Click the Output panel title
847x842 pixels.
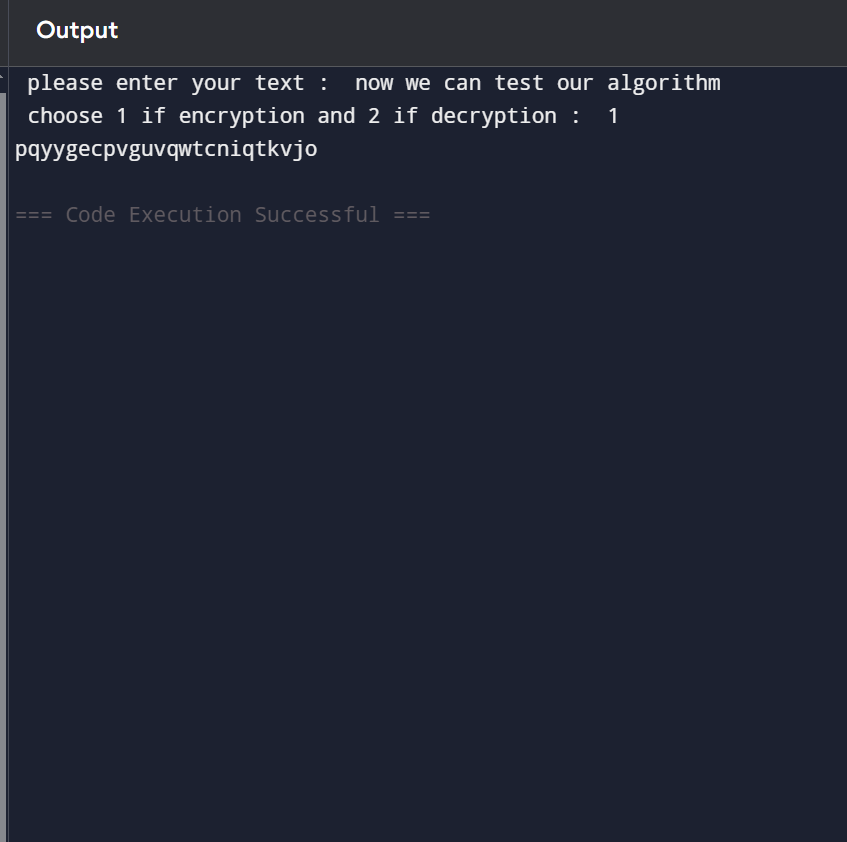[x=77, y=31]
